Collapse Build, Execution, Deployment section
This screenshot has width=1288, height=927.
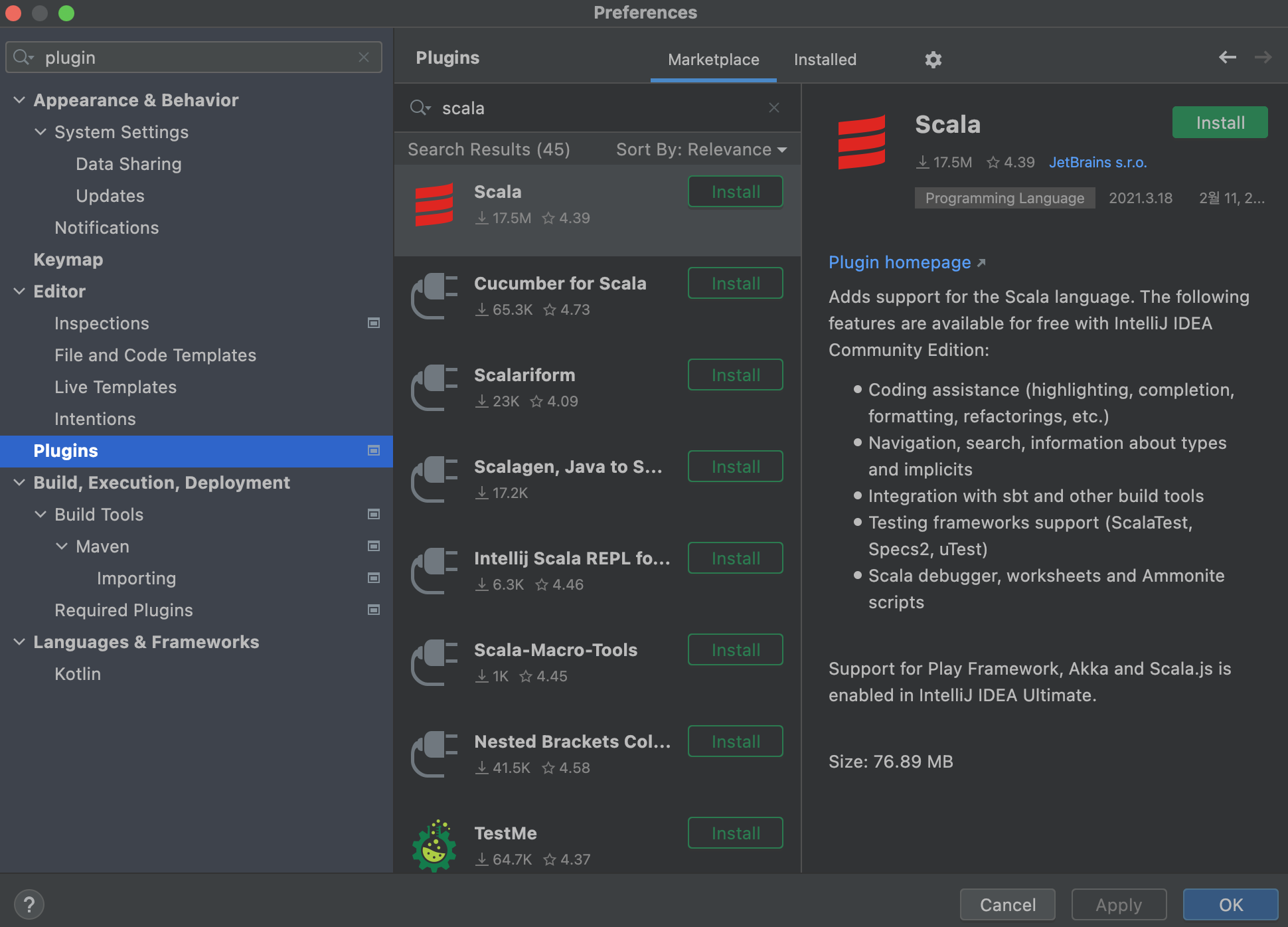[19, 483]
